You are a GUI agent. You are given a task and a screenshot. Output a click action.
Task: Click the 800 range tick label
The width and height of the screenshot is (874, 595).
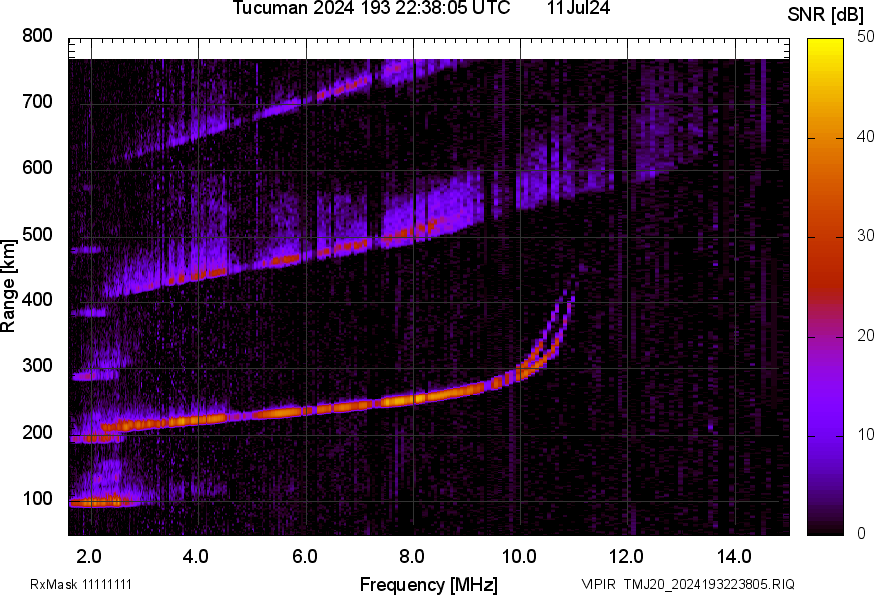coord(37,36)
